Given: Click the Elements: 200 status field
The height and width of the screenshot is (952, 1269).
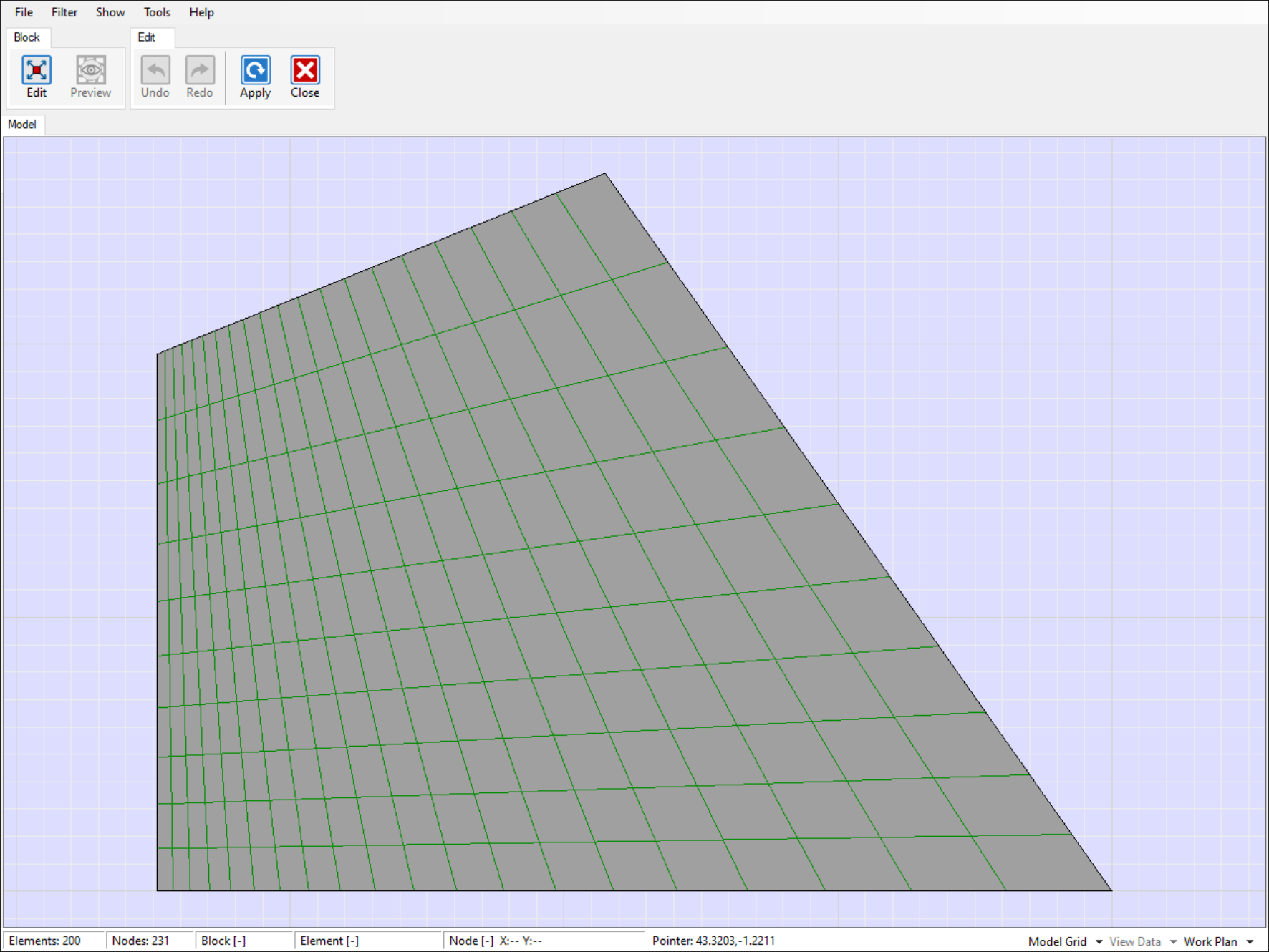Looking at the screenshot, I should coord(45,941).
